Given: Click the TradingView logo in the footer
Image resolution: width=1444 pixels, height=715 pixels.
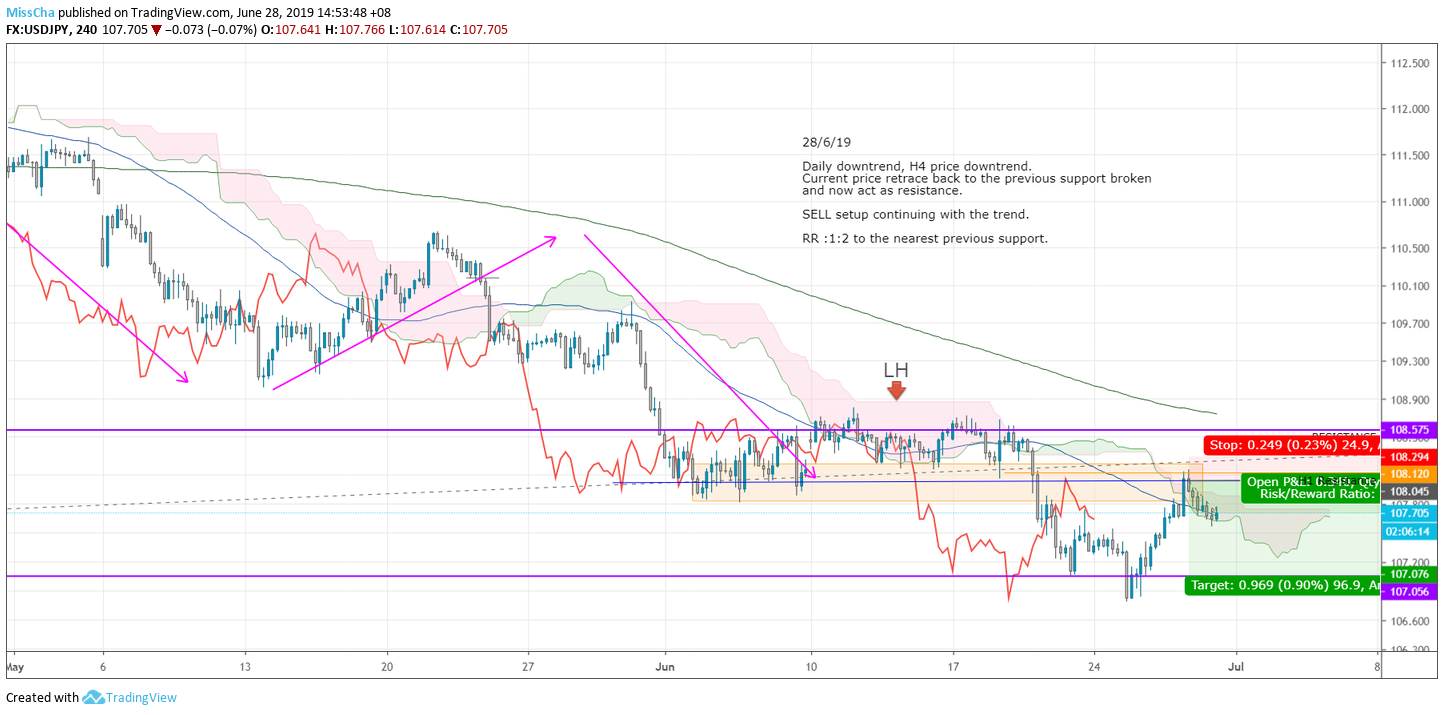Looking at the screenshot, I should click(130, 698).
